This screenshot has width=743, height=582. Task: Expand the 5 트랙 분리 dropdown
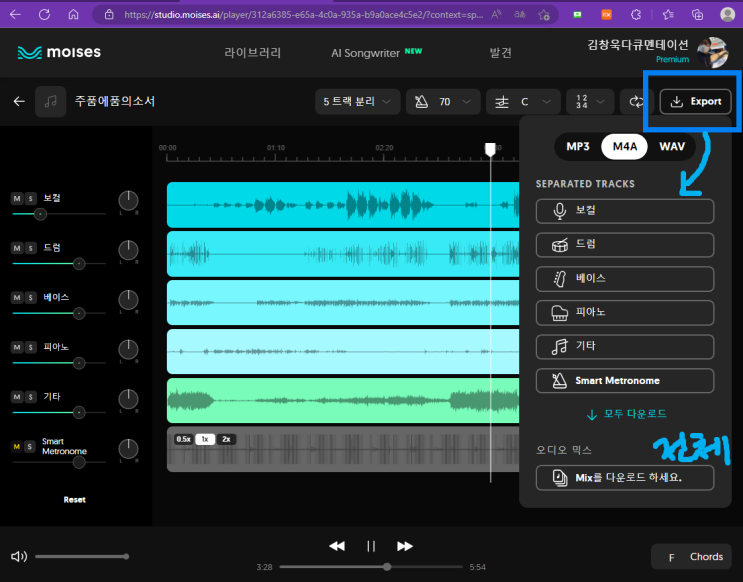[357, 101]
